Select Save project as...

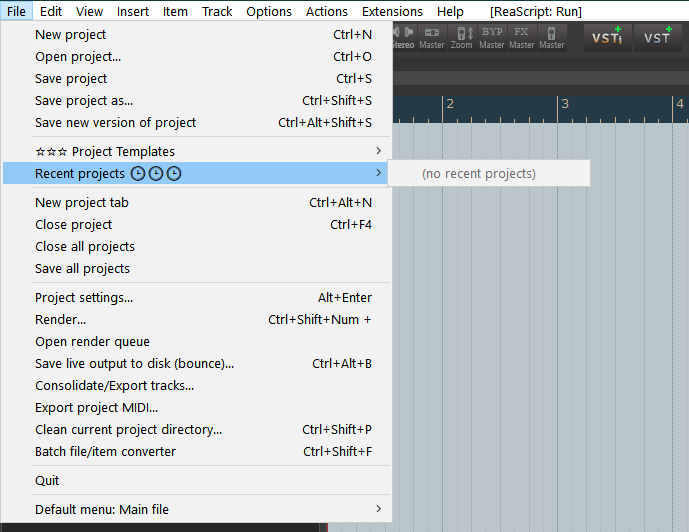click(x=196, y=100)
